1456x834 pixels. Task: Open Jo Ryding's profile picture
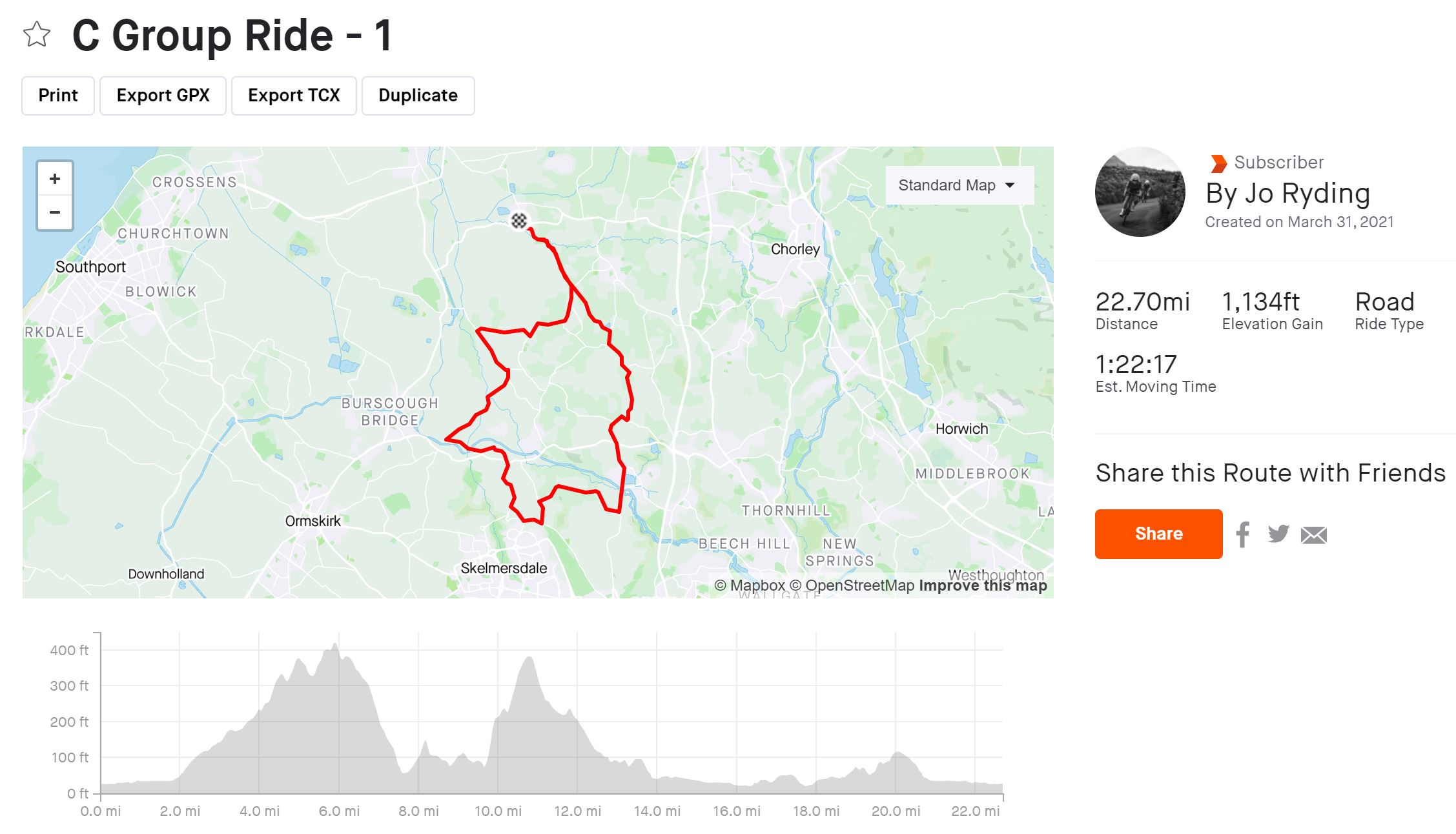[x=1140, y=192]
